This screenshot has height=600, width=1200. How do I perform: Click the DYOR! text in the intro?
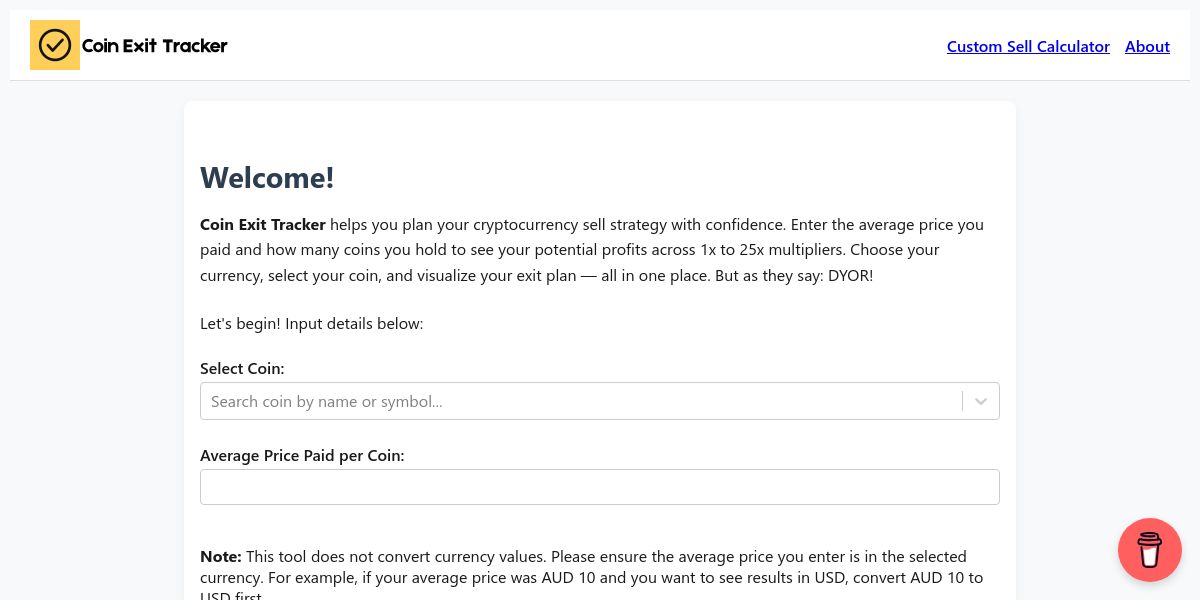pos(850,275)
